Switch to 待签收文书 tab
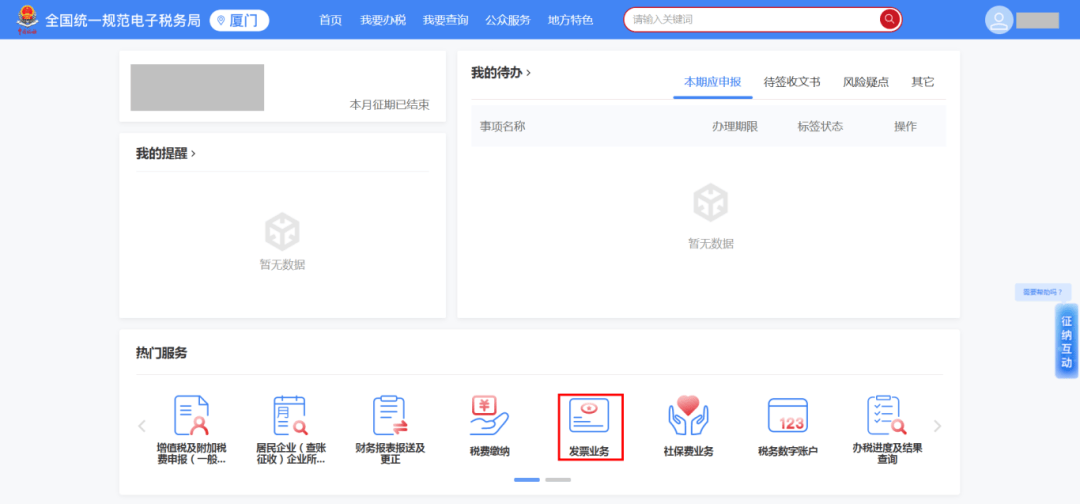 (x=791, y=82)
